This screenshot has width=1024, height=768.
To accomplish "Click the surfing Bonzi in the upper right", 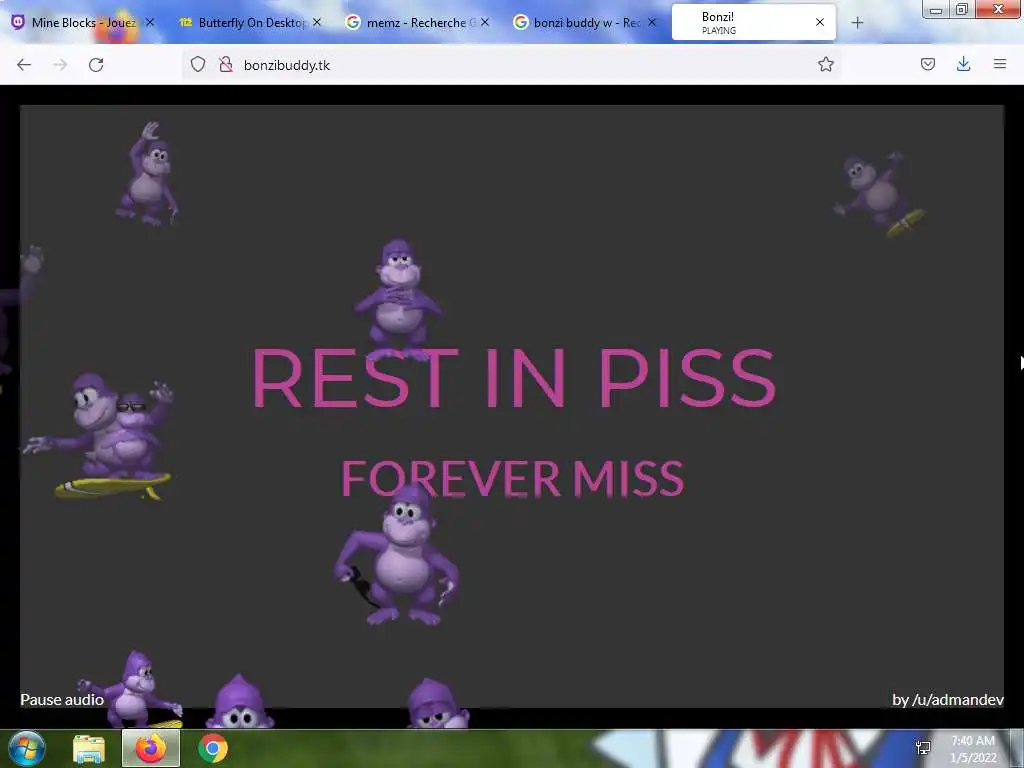I will (x=879, y=194).
